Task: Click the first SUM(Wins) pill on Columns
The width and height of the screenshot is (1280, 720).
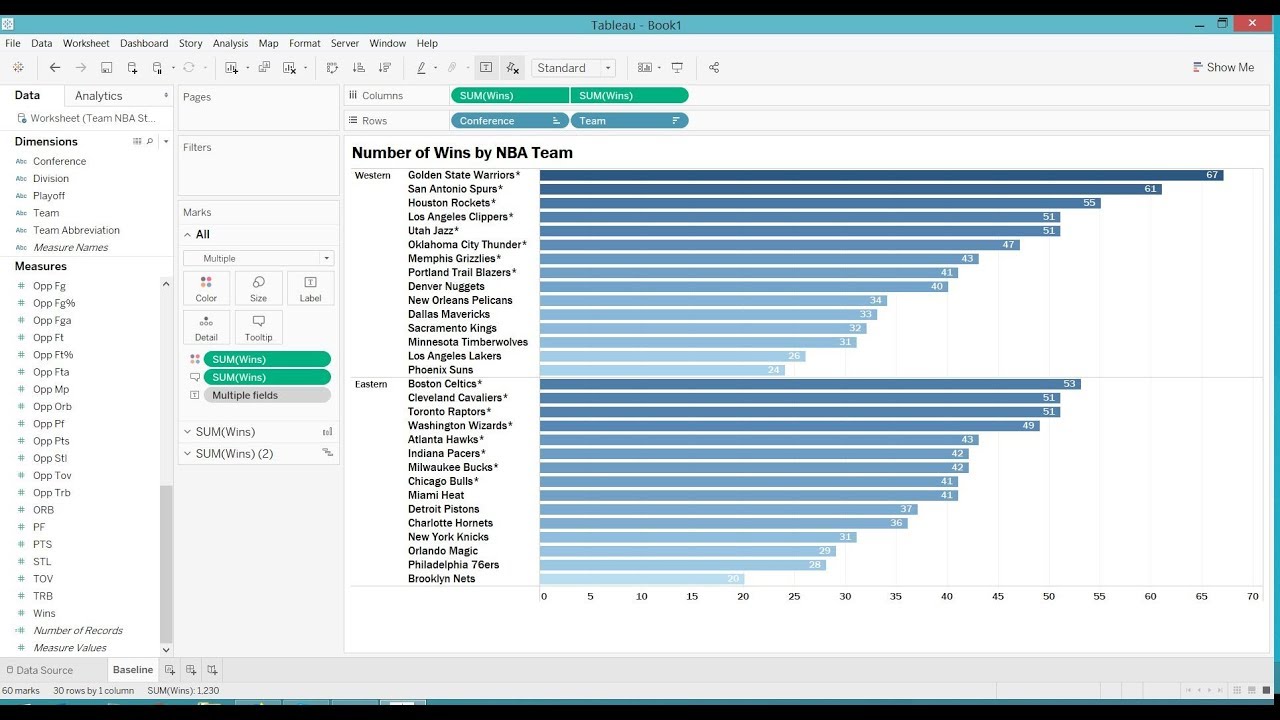Action: (x=510, y=96)
